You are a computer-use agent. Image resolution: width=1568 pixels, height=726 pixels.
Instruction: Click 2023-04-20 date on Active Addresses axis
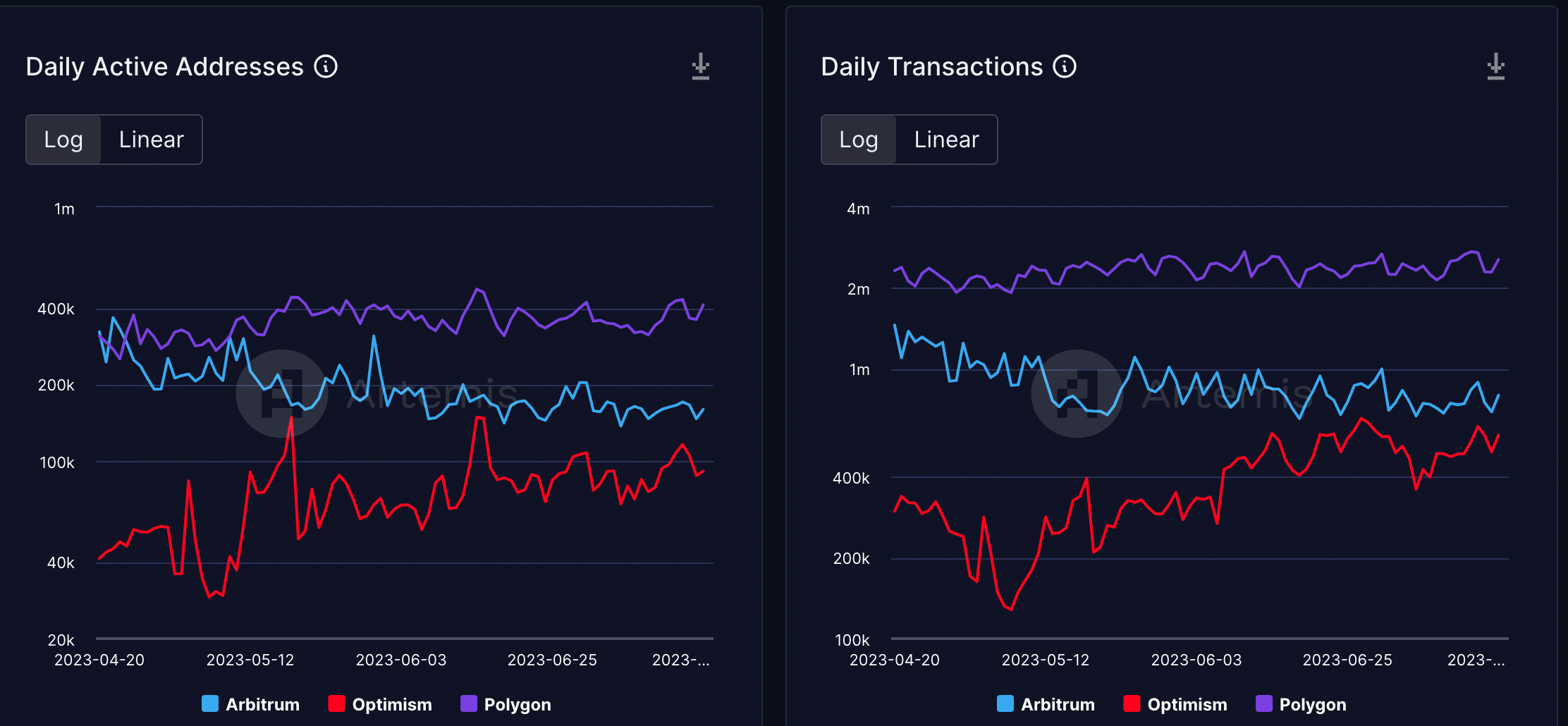tap(99, 660)
